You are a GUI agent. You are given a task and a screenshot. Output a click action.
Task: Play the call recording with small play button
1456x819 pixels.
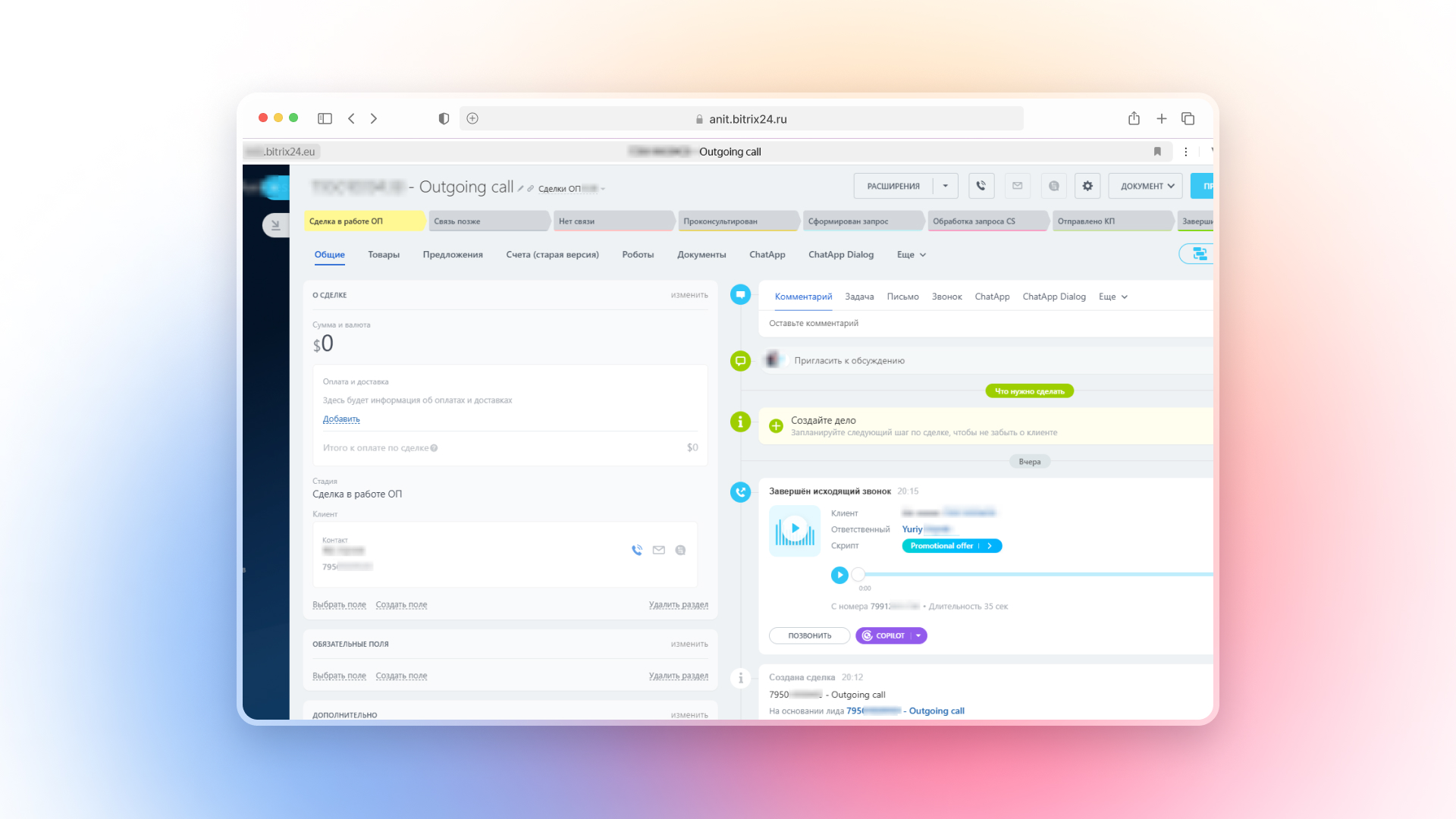point(839,576)
